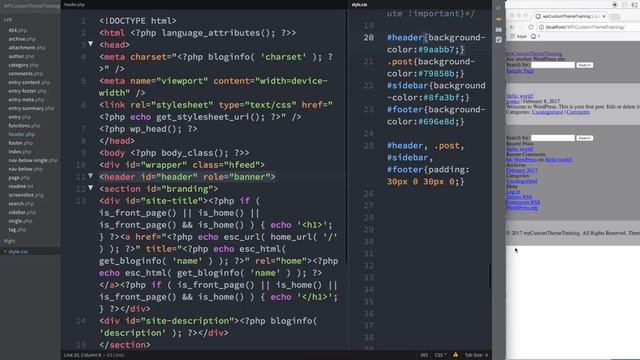Open entry.php in the file tree

click(x=20, y=117)
